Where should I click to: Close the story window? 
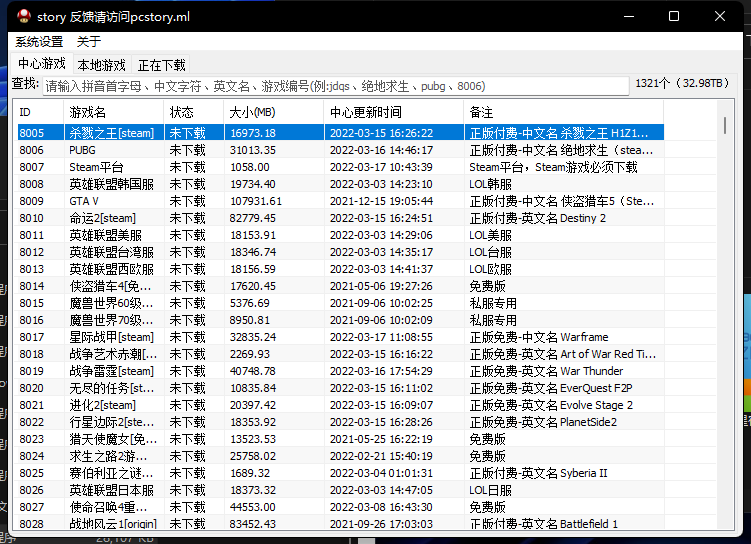[x=719, y=16]
